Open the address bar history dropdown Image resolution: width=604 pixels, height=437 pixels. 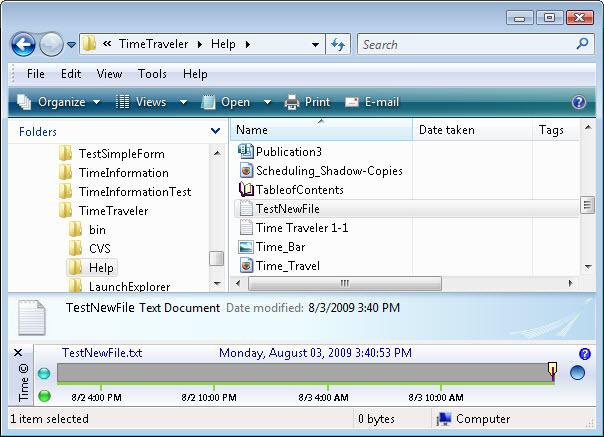315,45
